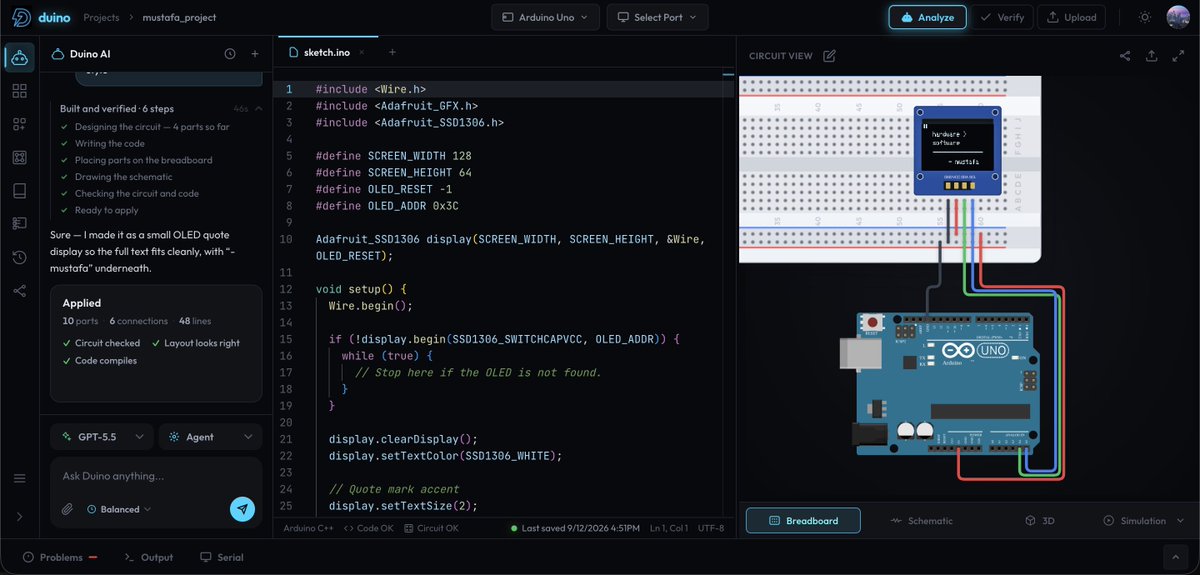Click the duino logo icon
The width and height of the screenshot is (1200, 575).
(20, 17)
